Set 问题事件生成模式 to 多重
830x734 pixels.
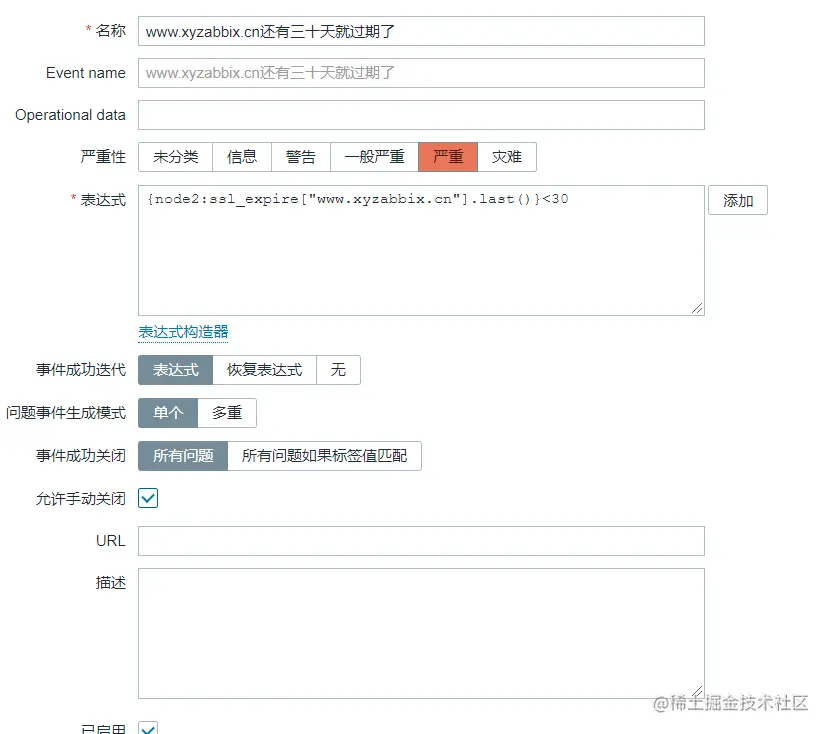pyautogui.click(x=227, y=413)
